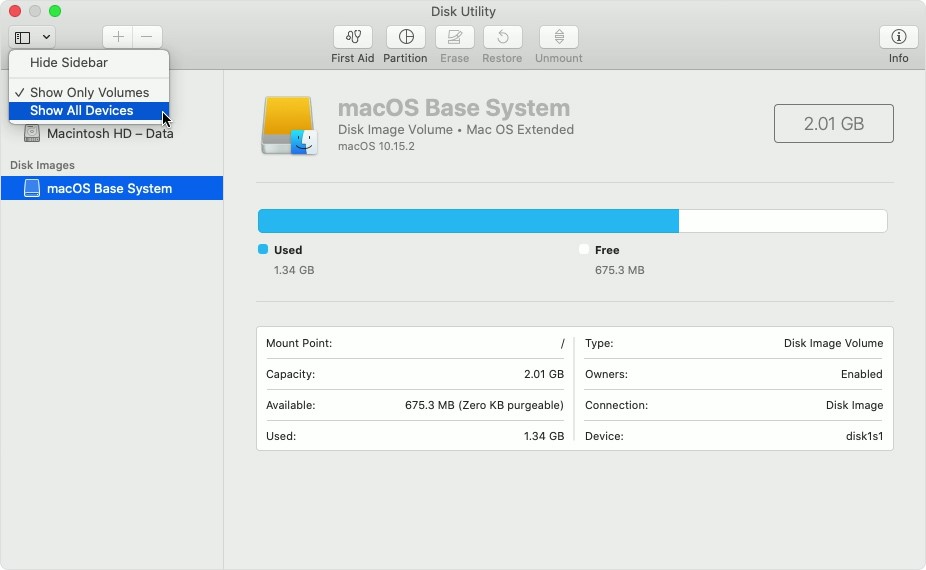Click the Macintosh HD – Data disk icon

(x=31, y=133)
